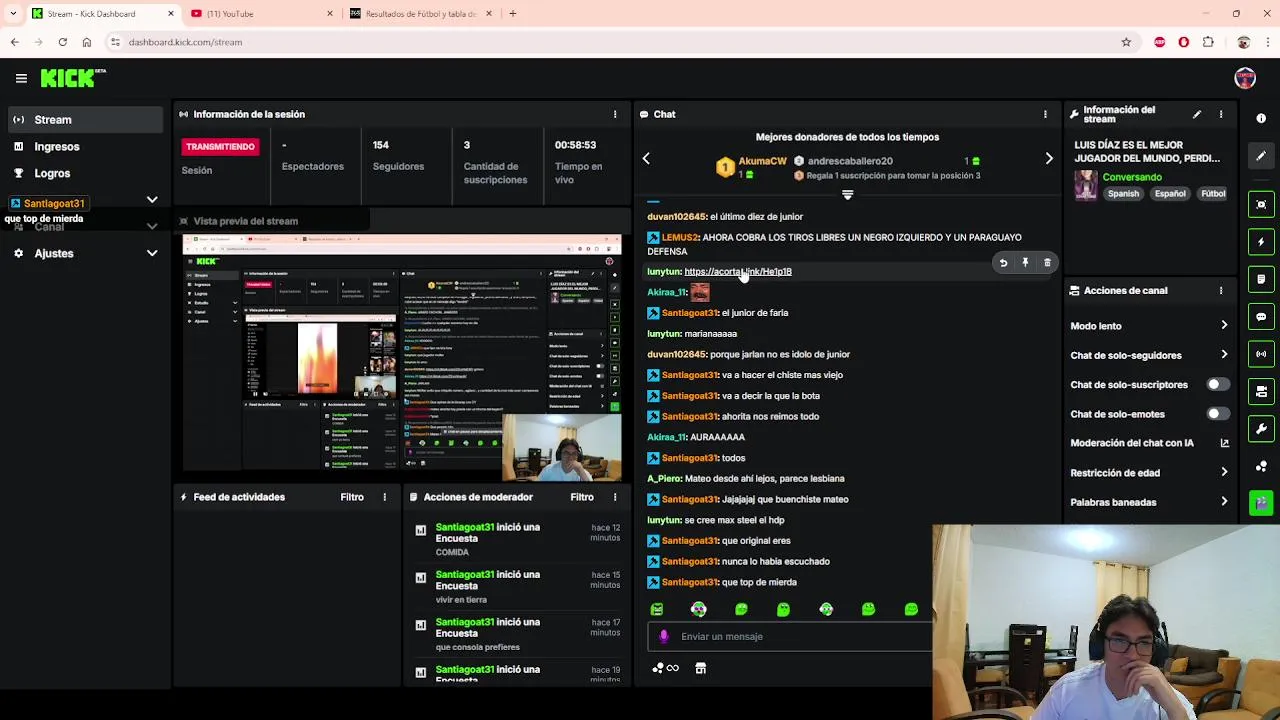Image resolution: width=1280 pixels, height=720 pixels.
Task: Click the pencil icon in the right sidebar
Action: (x=1261, y=156)
